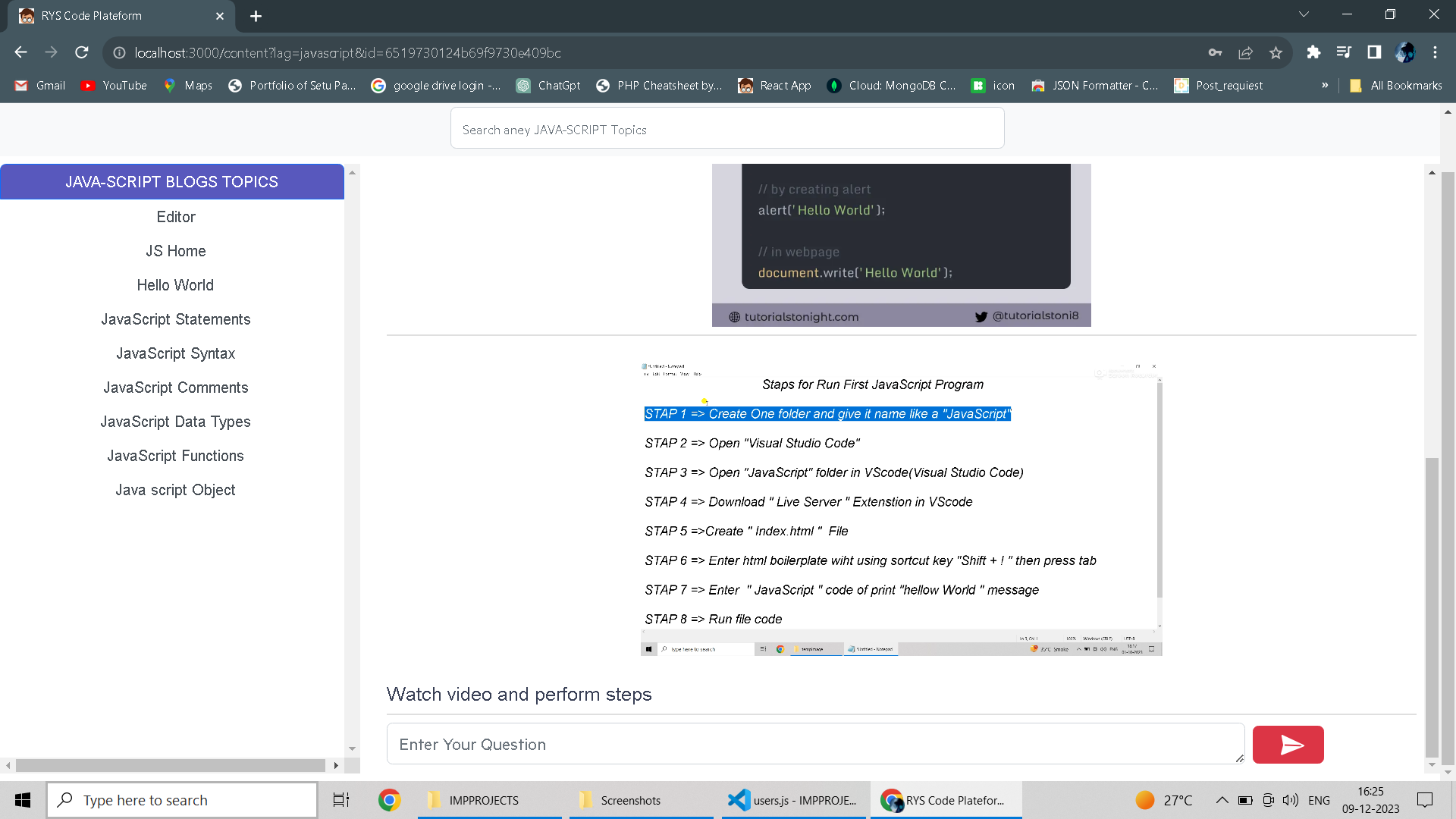Screen dimensions: 1456x819
Task: Click the JavaScript topics search field
Action: 726,130
